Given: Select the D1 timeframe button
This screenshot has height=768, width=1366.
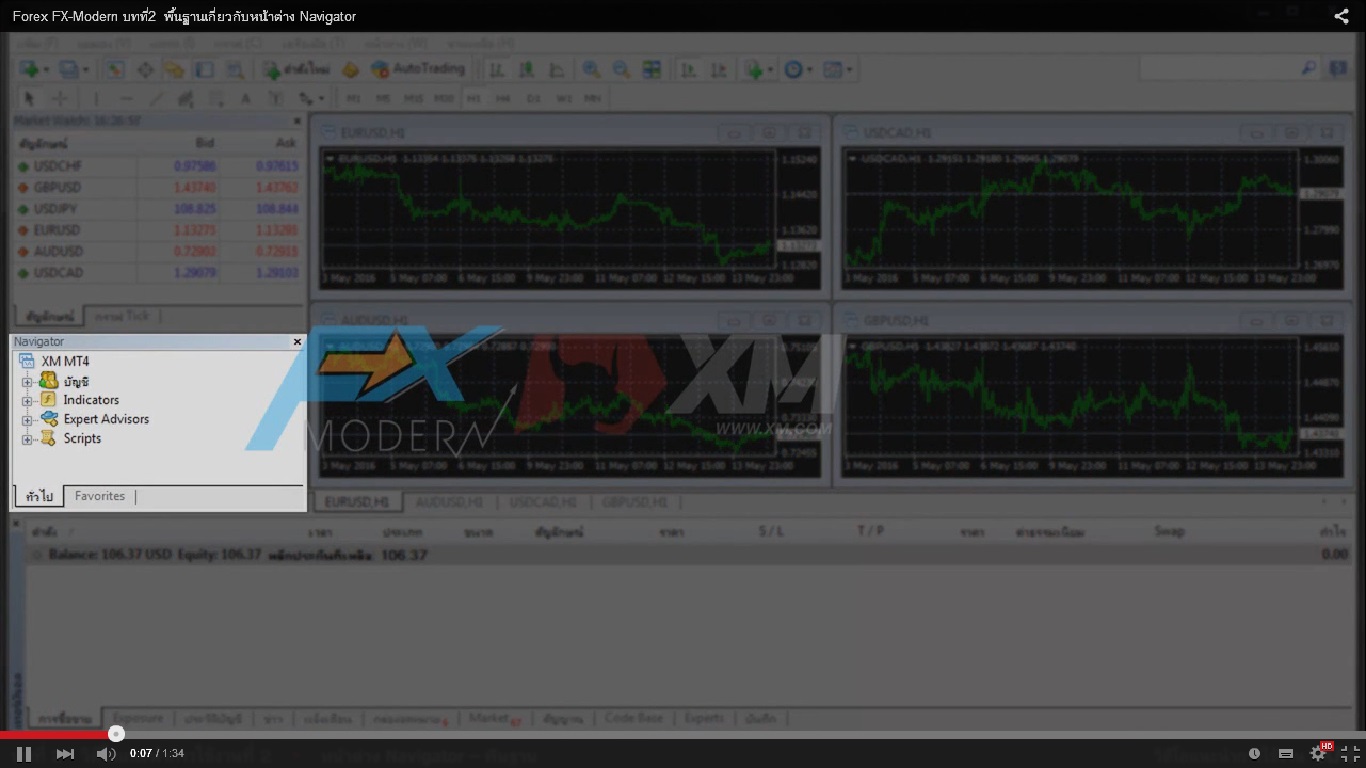Looking at the screenshot, I should click(x=534, y=98).
